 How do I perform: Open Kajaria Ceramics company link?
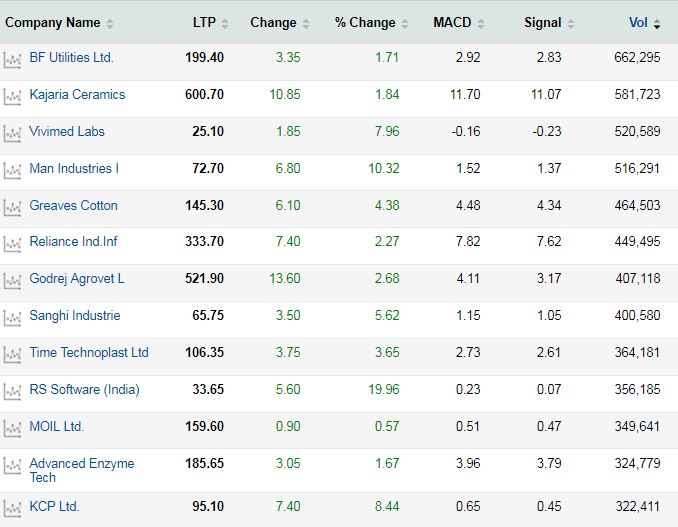(x=77, y=95)
